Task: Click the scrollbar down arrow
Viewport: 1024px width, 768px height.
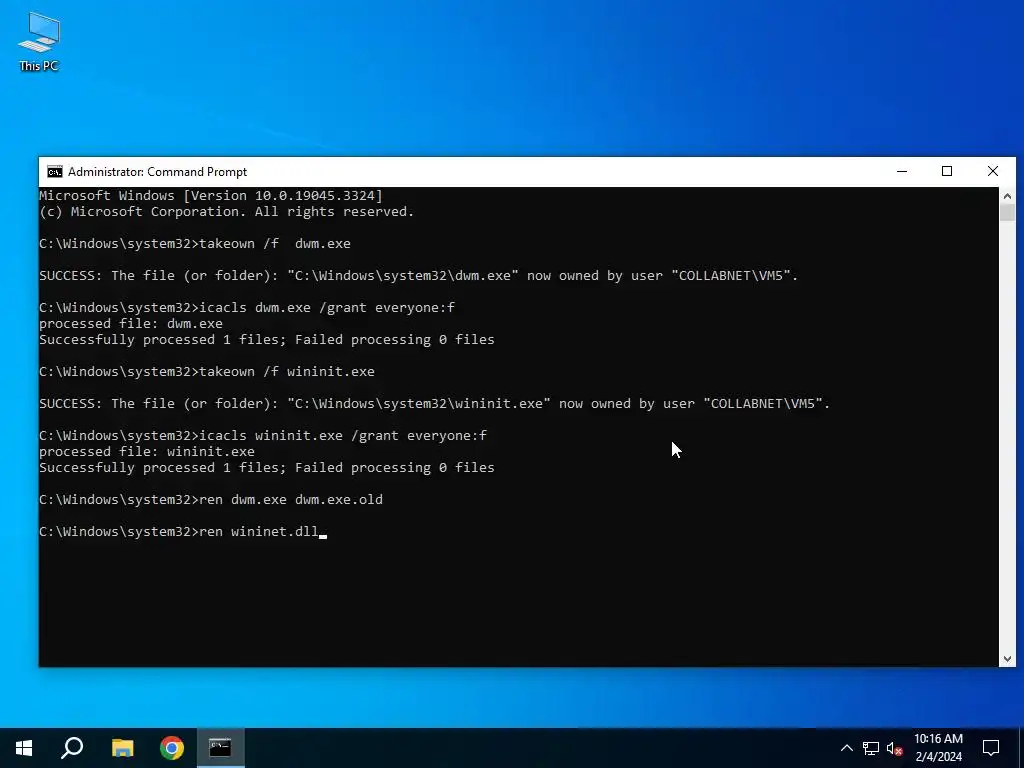Action: click(1007, 659)
